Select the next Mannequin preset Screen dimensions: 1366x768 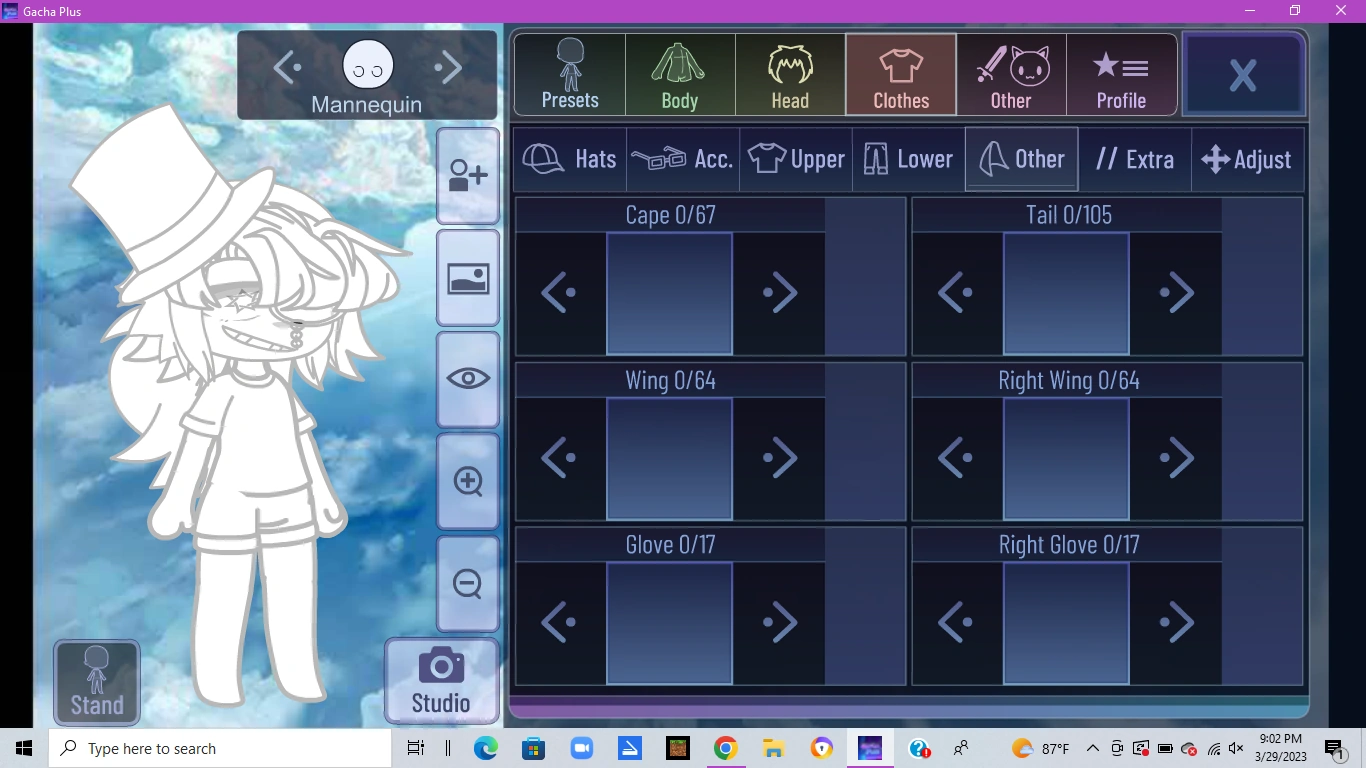click(448, 67)
